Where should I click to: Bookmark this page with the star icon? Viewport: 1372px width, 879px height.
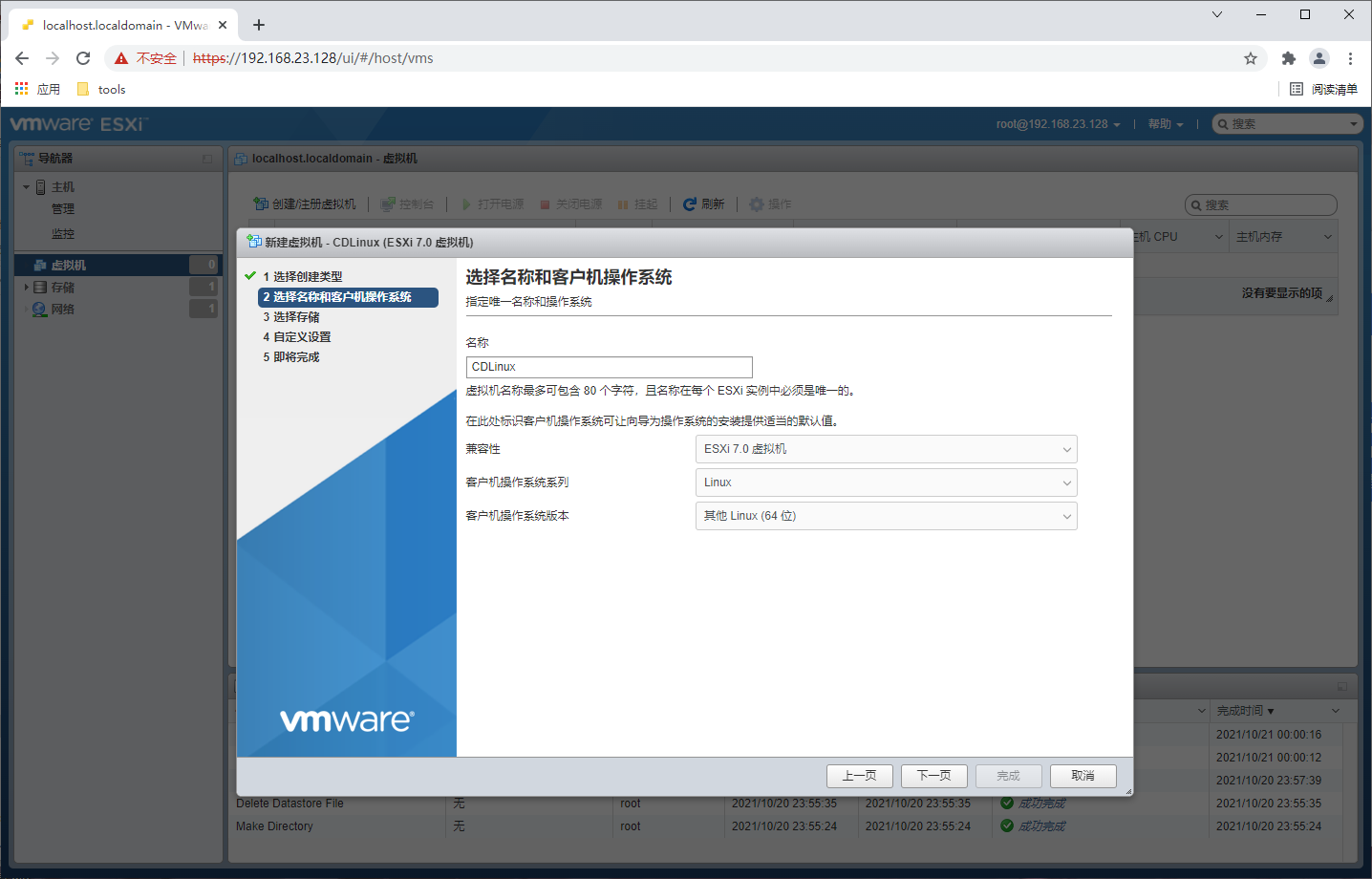point(1251,58)
